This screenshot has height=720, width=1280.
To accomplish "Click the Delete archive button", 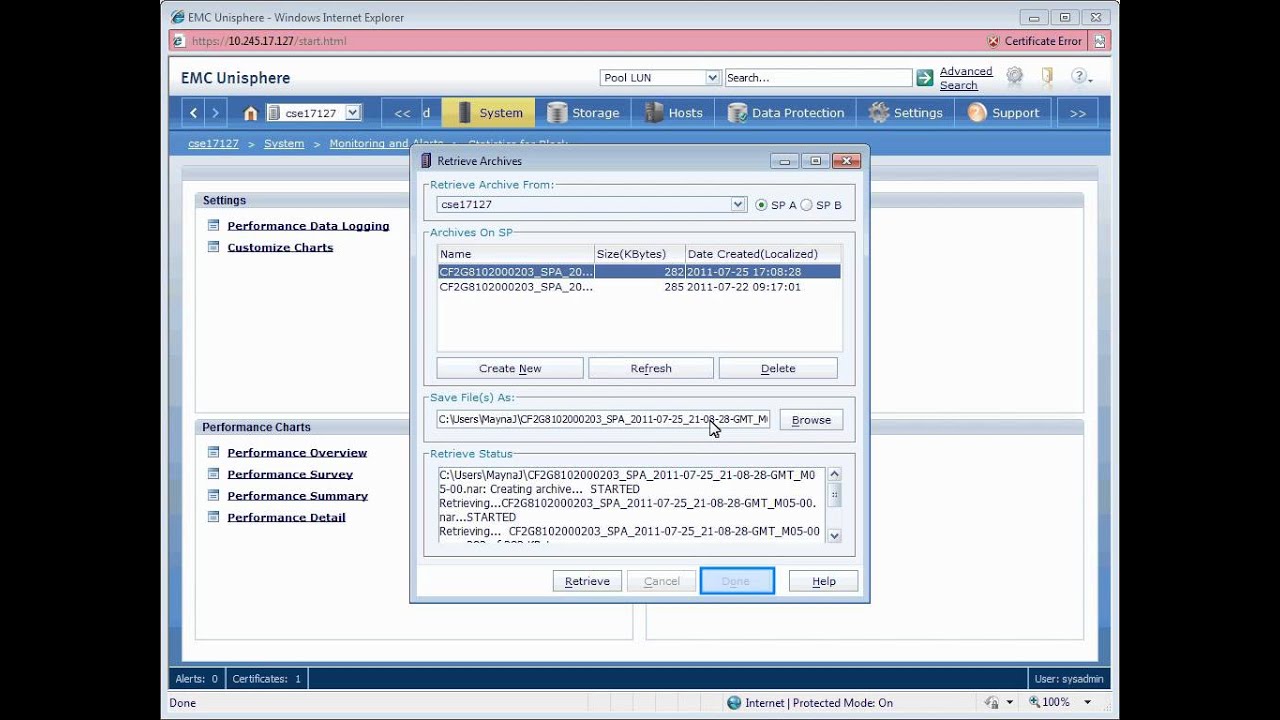I will 778,368.
